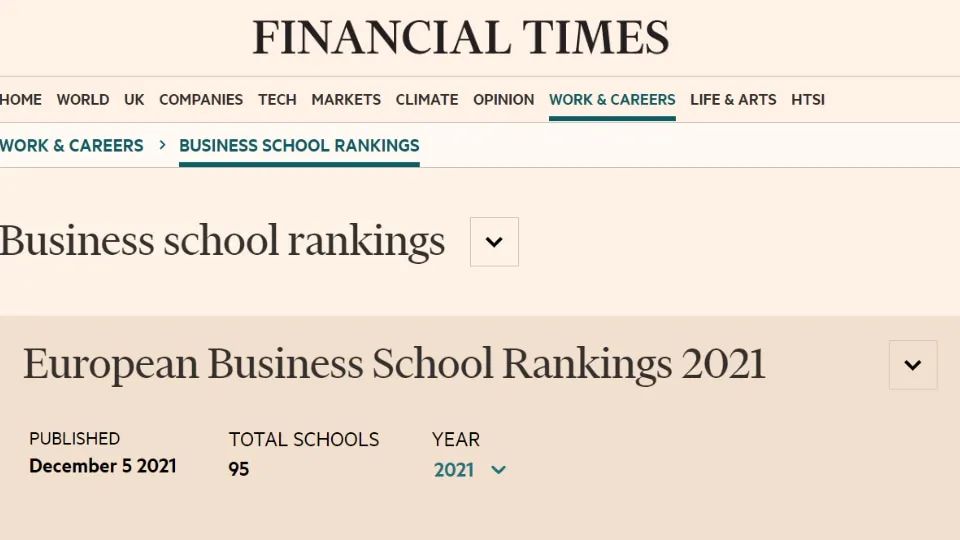Screen dimensions: 960x540
Task: Go to the Home section
Action: coord(21,99)
